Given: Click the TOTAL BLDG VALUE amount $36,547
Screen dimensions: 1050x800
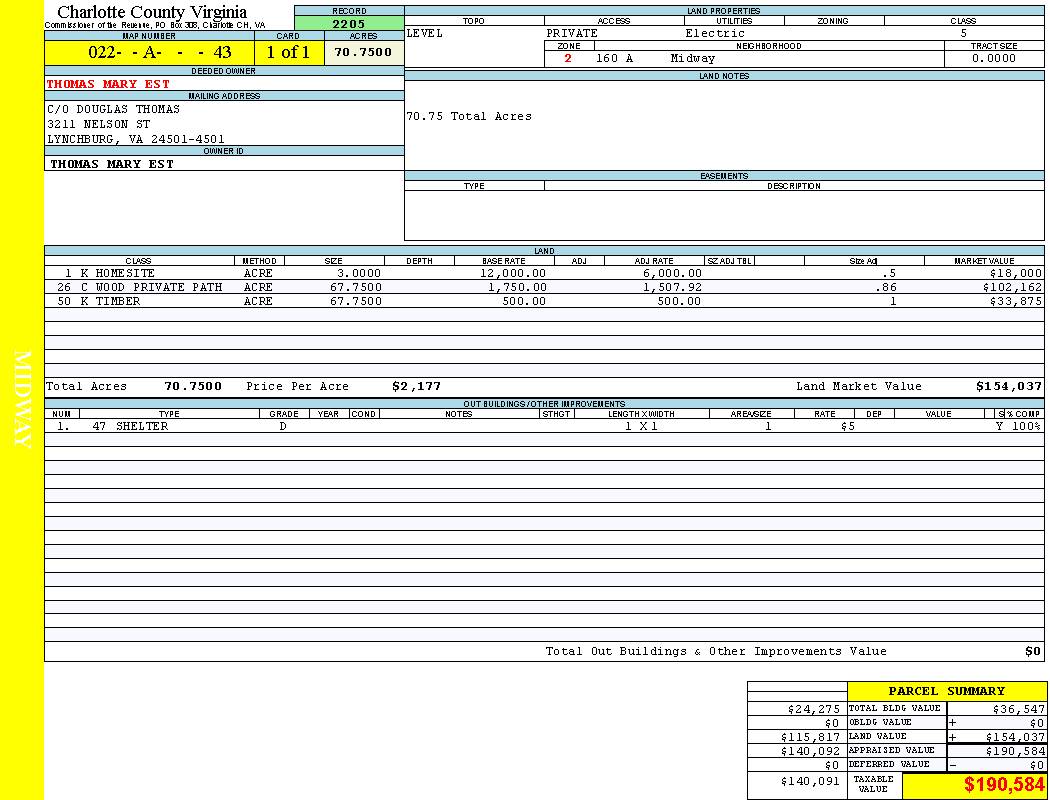Looking at the screenshot, I should tap(1018, 708).
